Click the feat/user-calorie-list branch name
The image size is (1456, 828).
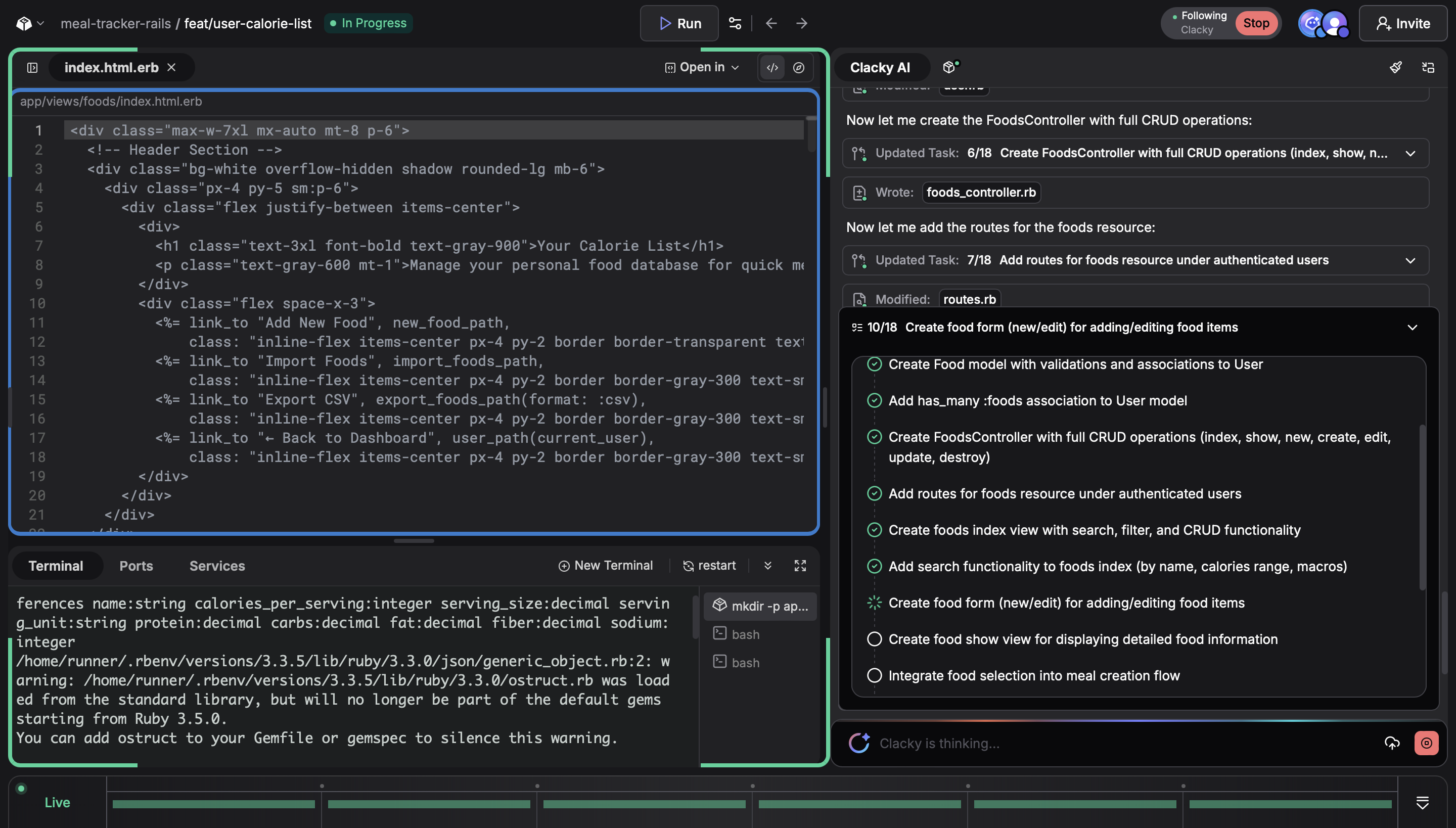(x=247, y=23)
